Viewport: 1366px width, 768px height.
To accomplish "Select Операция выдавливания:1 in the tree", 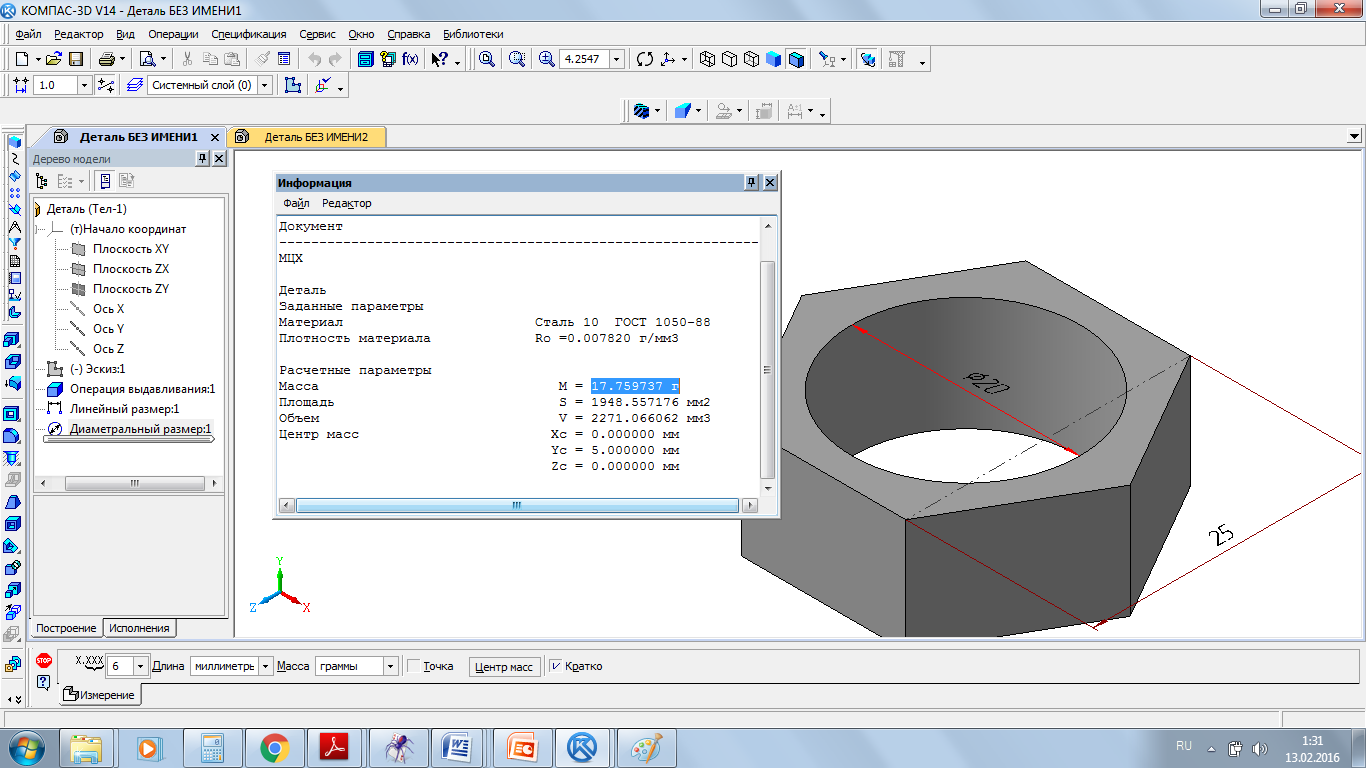I will (x=142, y=389).
